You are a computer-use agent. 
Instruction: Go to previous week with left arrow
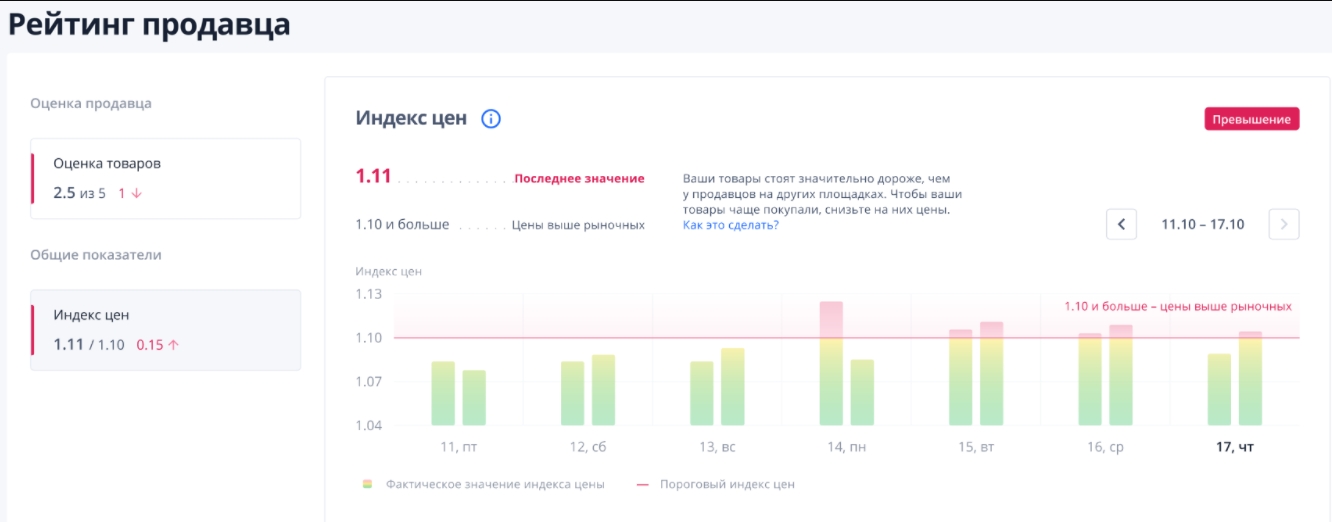[1121, 224]
